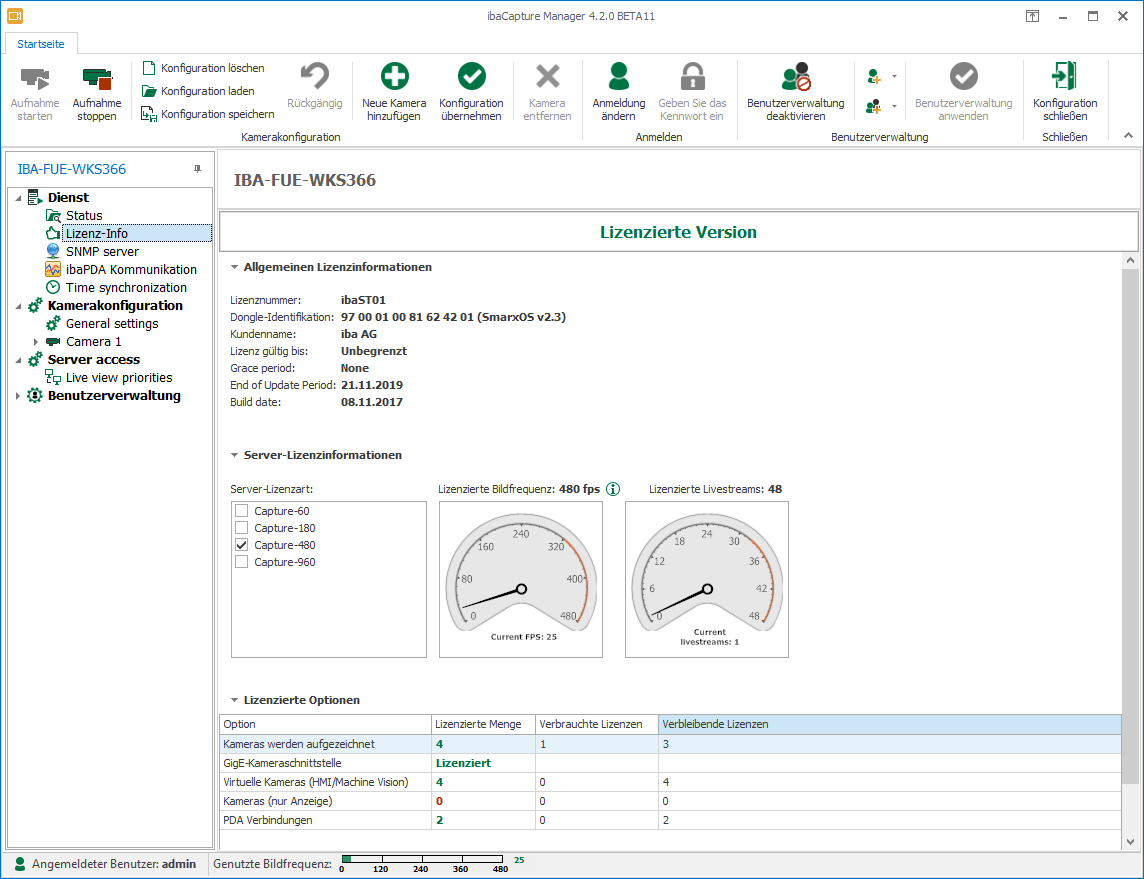Viewport: 1144px width, 879px height.
Task: Open the Startseite ribbon tab
Action: pos(41,44)
